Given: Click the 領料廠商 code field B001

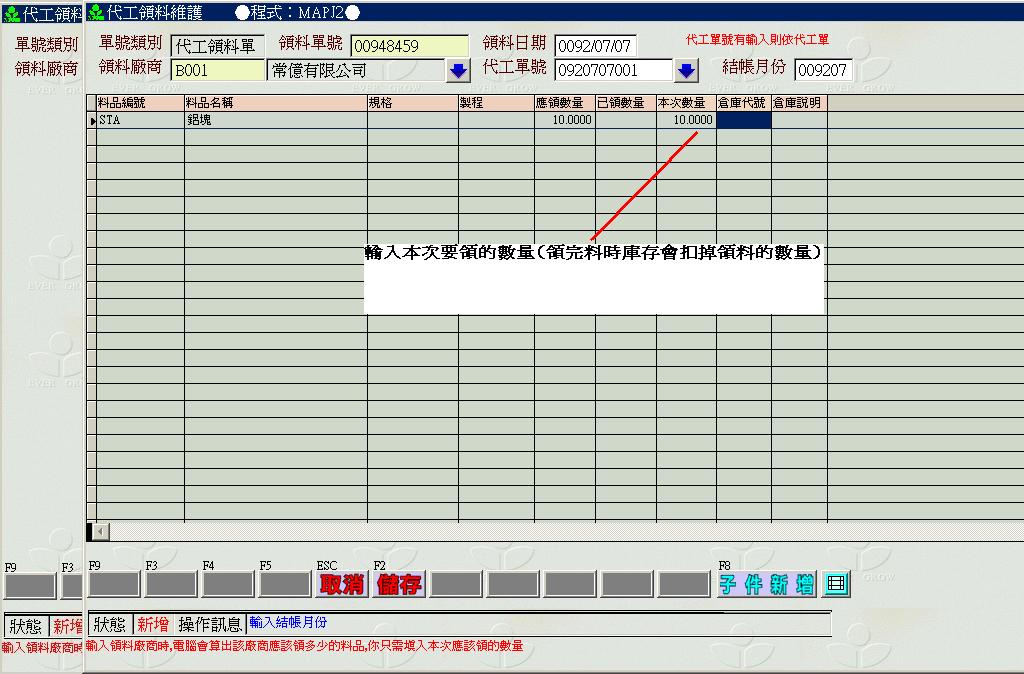Looking at the screenshot, I should tap(217, 71).
